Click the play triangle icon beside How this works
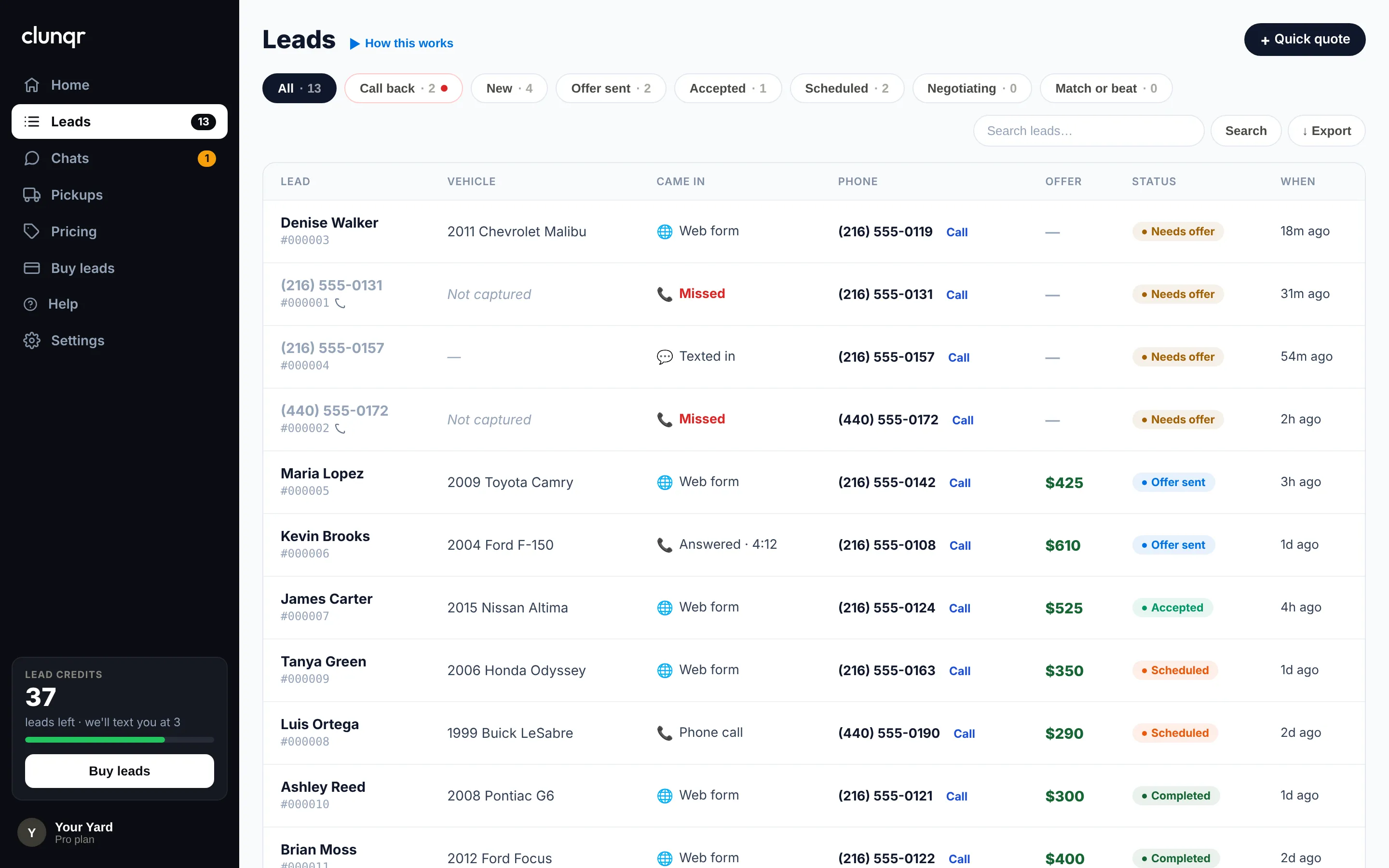The width and height of the screenshot is (1389, 868). pyautogui.click(x=354, y=43)
